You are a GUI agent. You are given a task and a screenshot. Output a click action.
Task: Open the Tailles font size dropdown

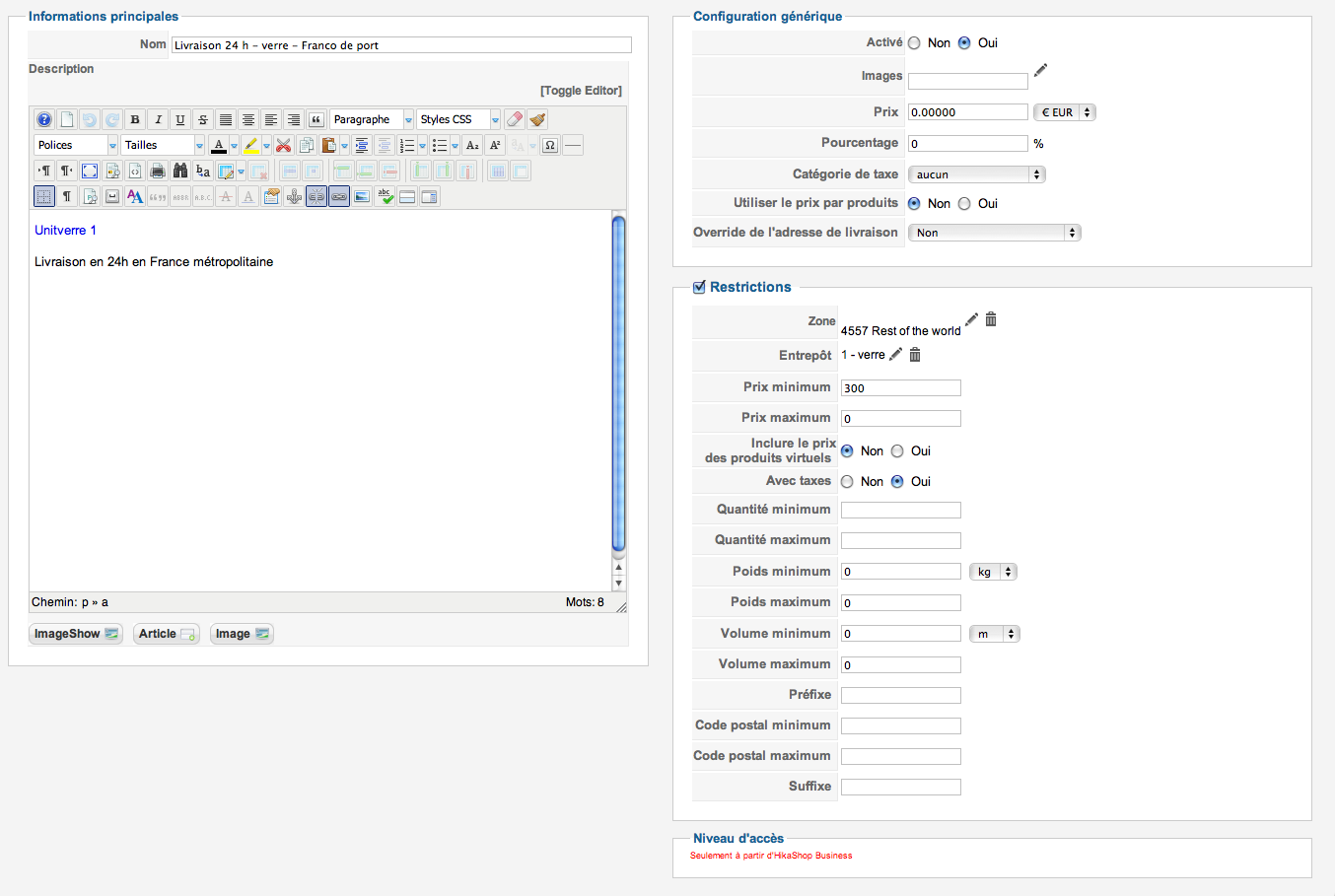[163, 145]
